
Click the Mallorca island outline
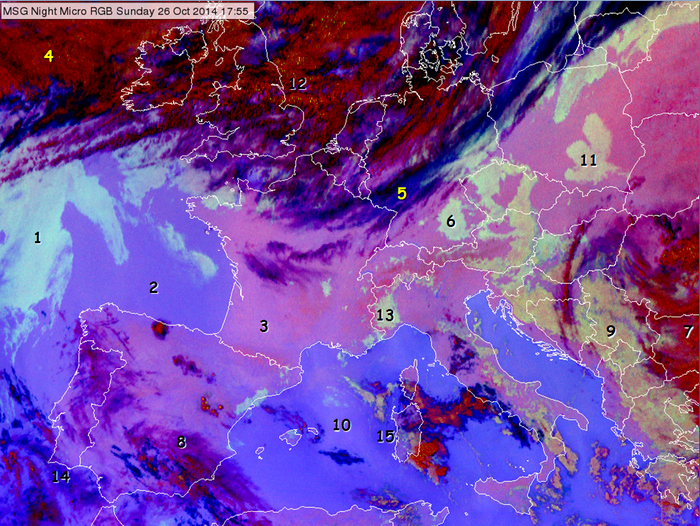(x=292, y=437)
